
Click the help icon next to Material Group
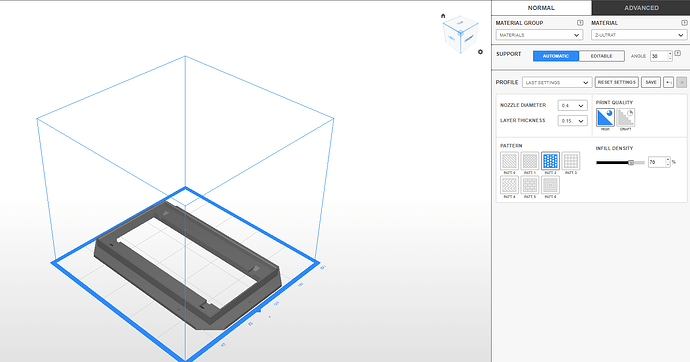[x=580, y=23]
